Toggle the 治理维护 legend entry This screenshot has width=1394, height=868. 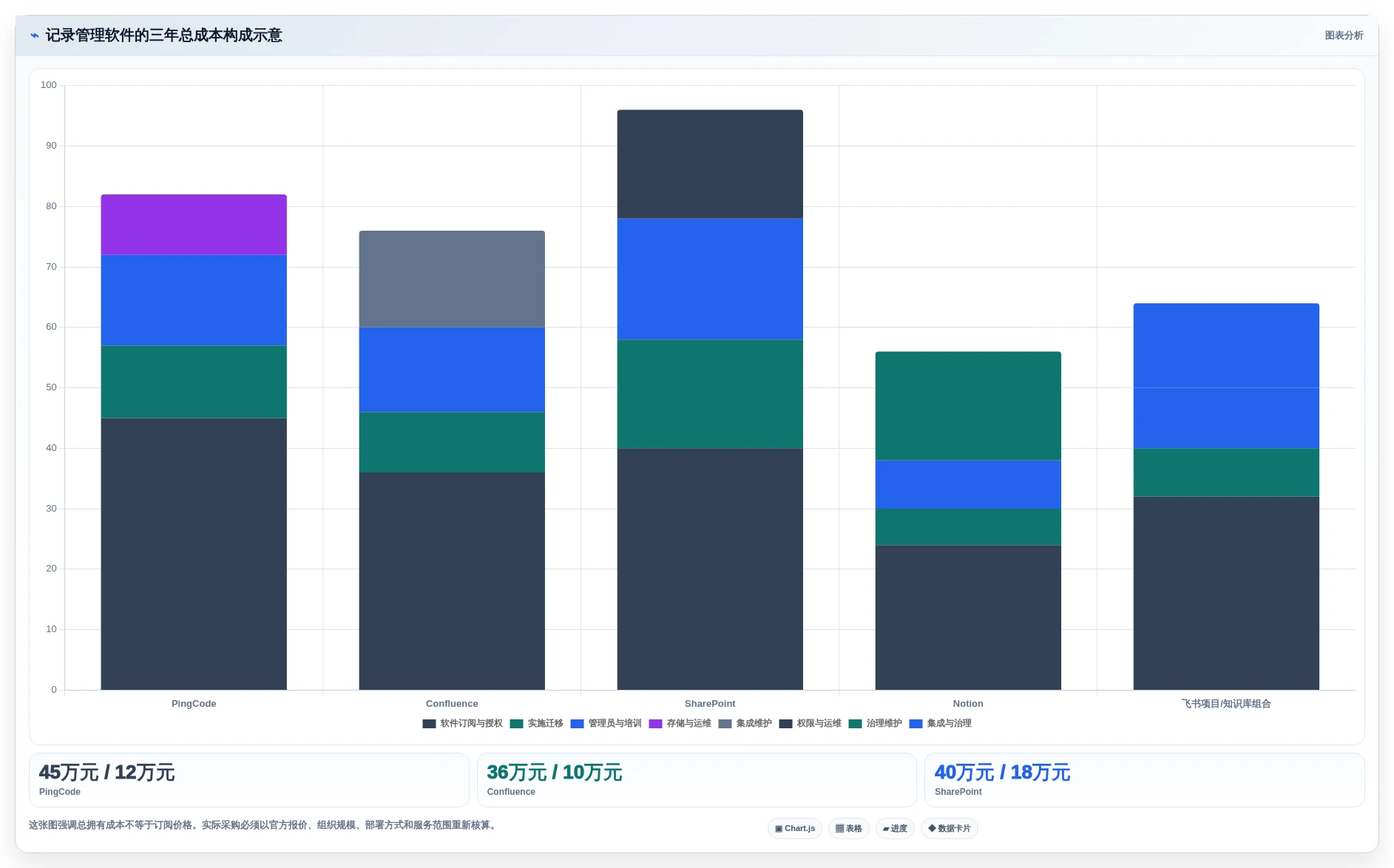tap(875, 723)
